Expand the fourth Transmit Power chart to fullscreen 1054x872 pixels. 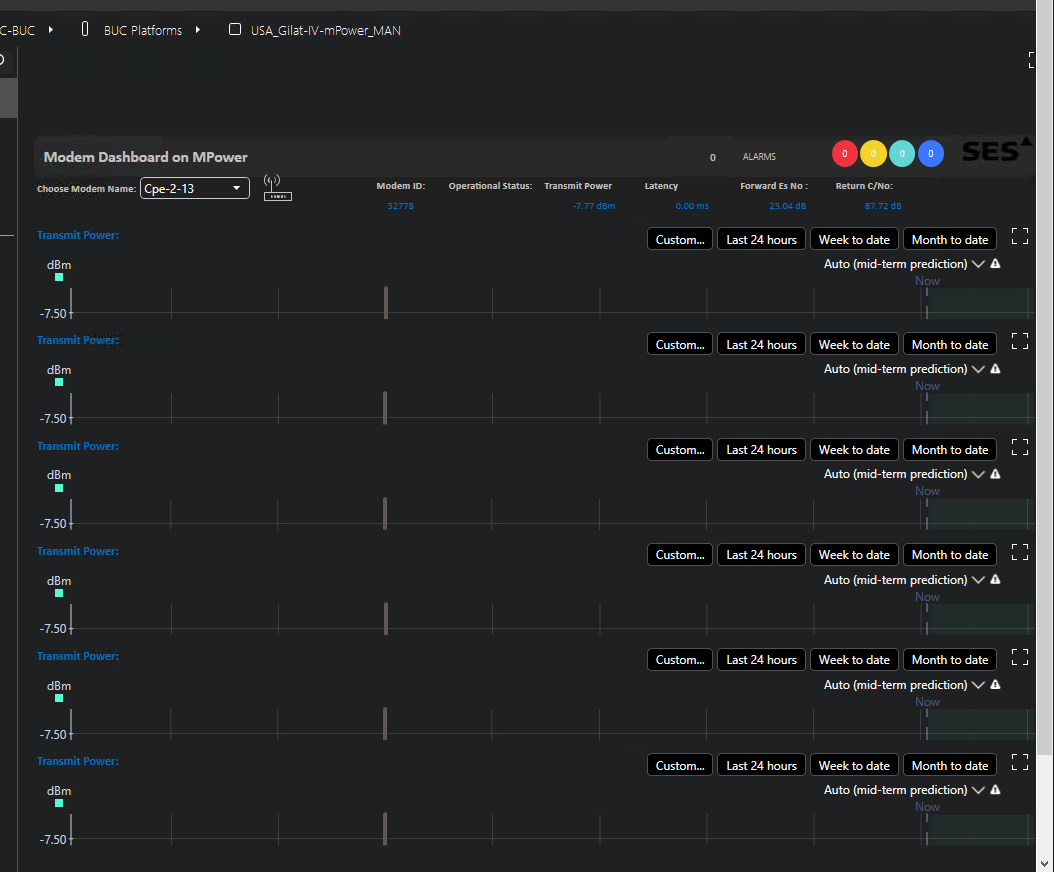1020,552
